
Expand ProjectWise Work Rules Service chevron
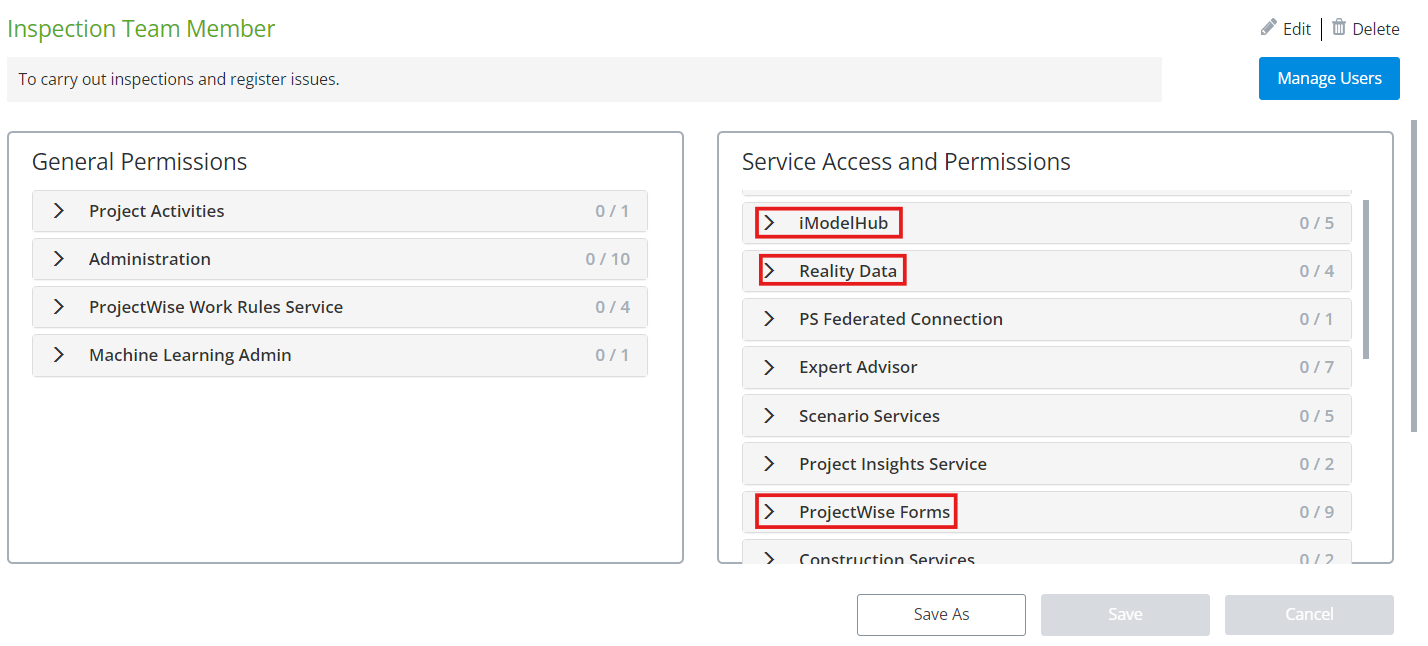point(59,307)
